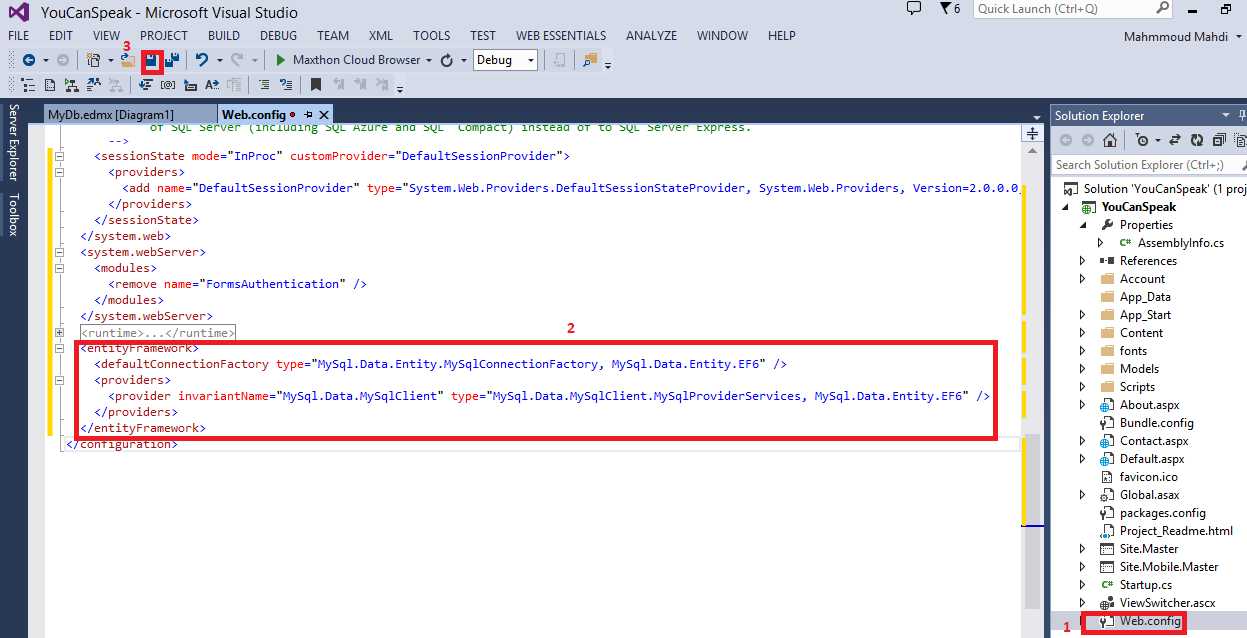
Task: Click the Increase Line Indent icon
Action: click(x=144, y=85)
